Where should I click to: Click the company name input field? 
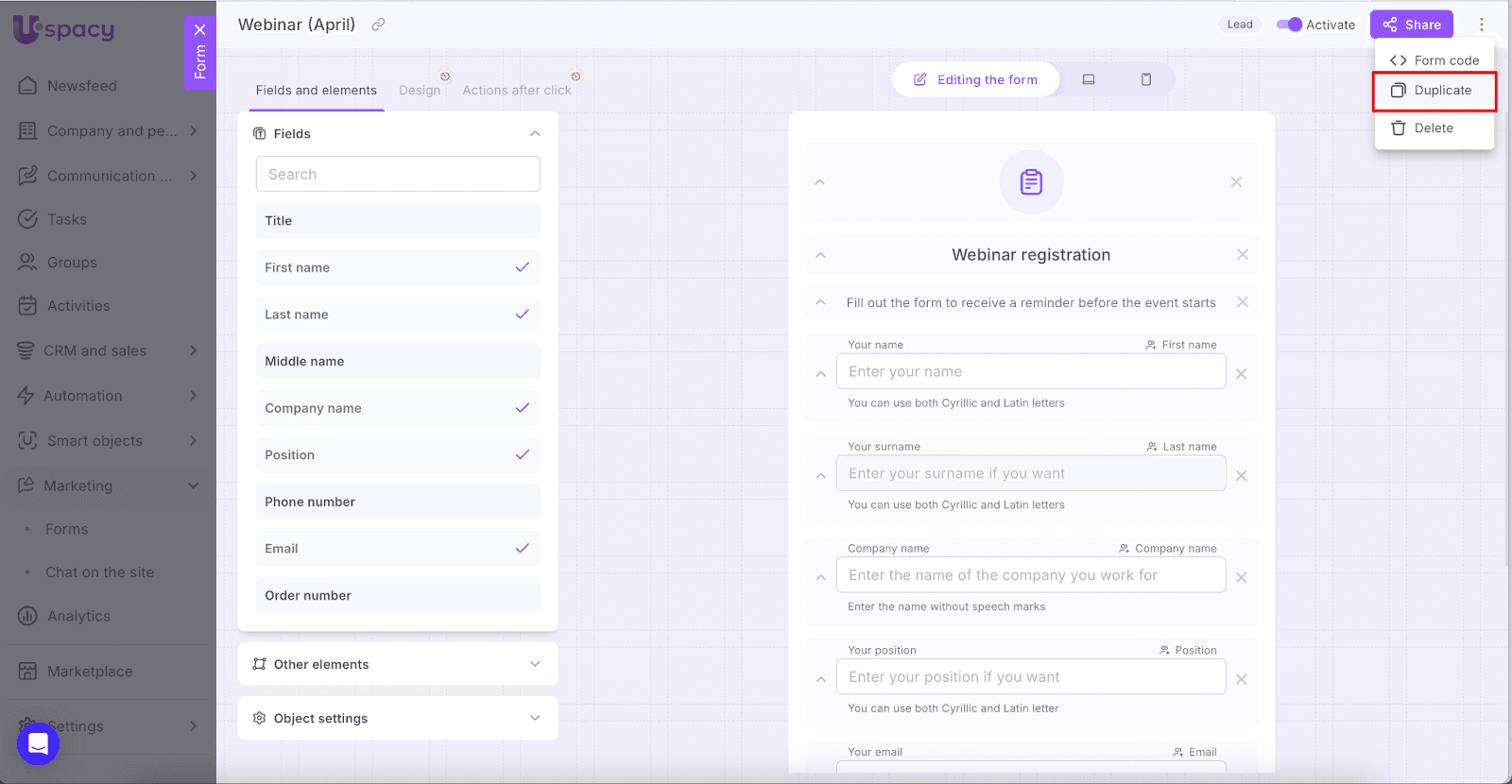tap(1031, 575)
